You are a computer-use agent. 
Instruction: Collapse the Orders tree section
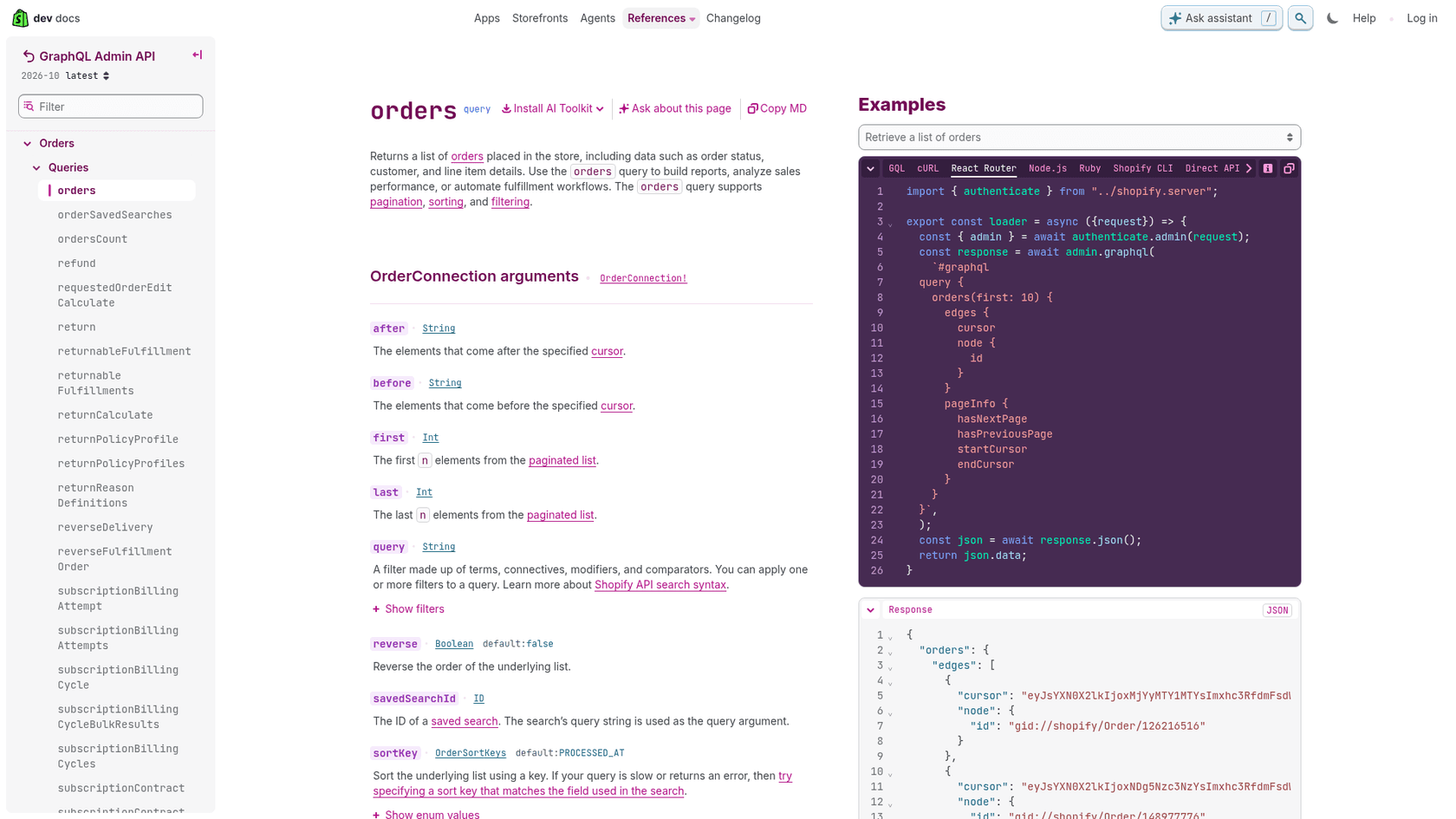(28, 143)
